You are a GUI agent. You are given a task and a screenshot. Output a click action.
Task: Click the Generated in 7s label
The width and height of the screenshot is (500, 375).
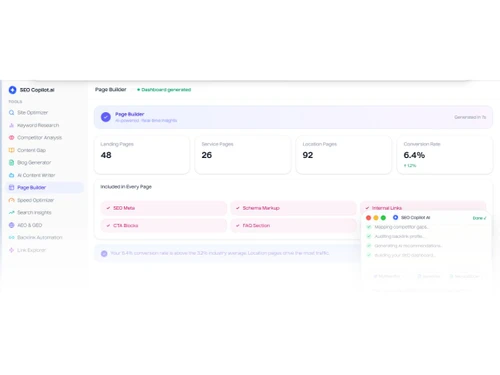(x=470, y=117)
